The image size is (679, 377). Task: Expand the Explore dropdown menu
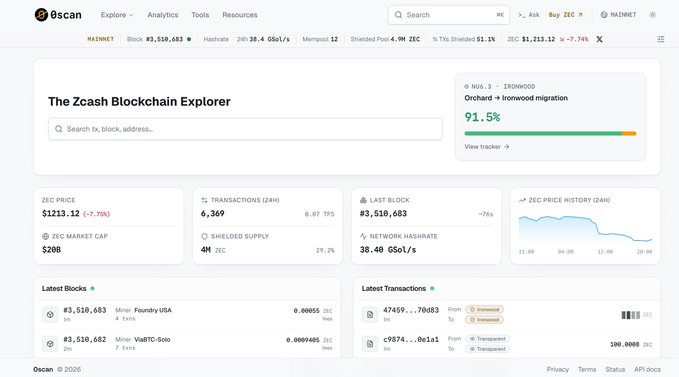coord(117,15)
